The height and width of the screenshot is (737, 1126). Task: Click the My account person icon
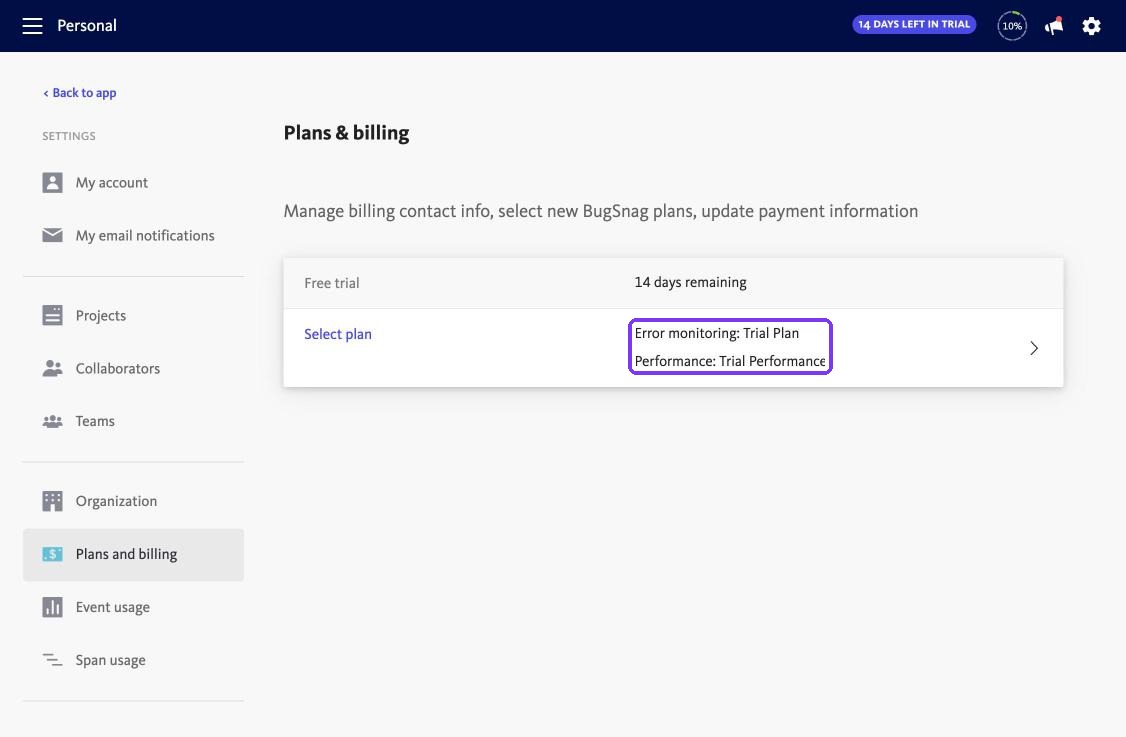click(52, 182)
